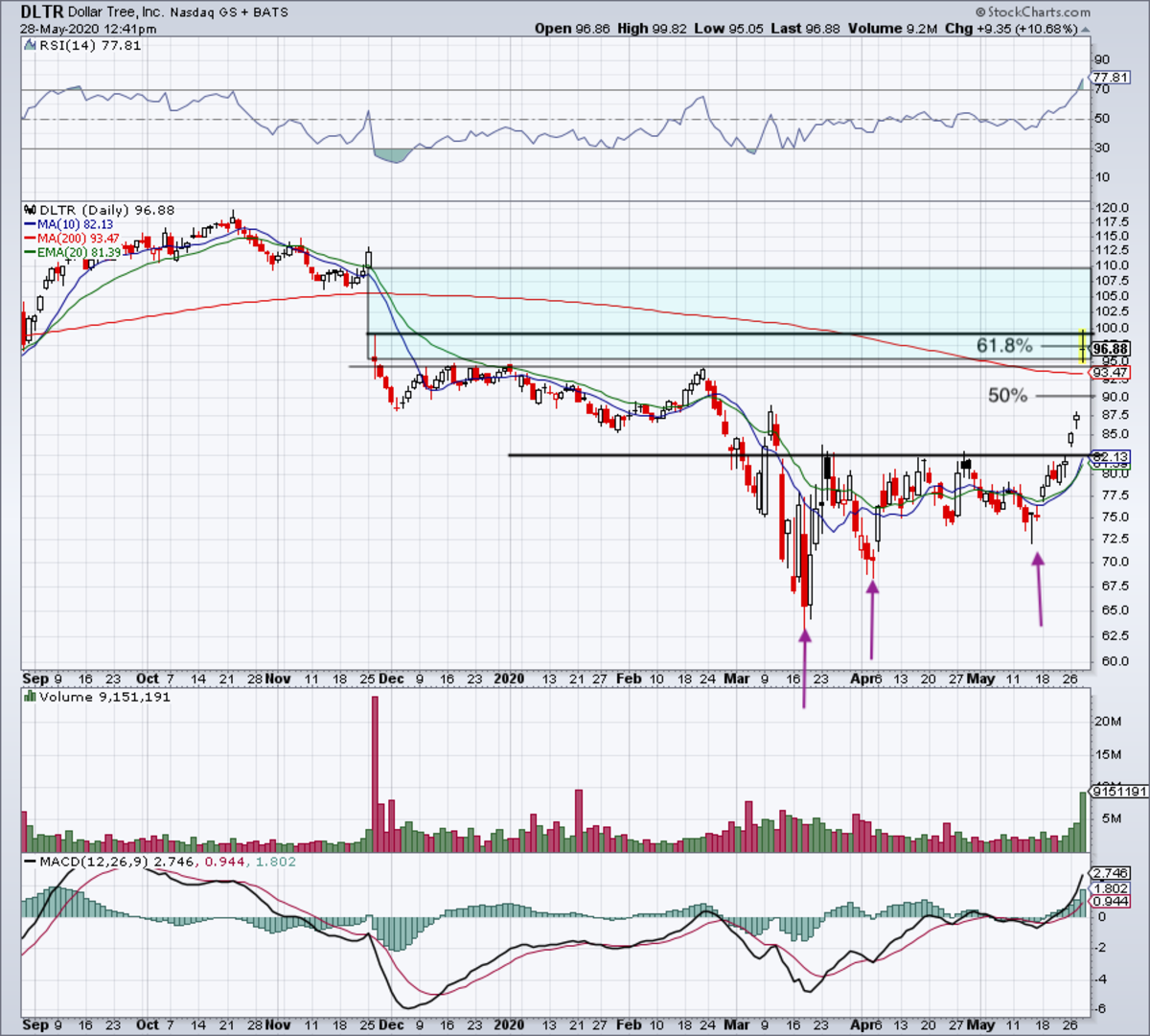Click the High 99.82 value
The image size is (1150, 1036).
coord(652,29)
